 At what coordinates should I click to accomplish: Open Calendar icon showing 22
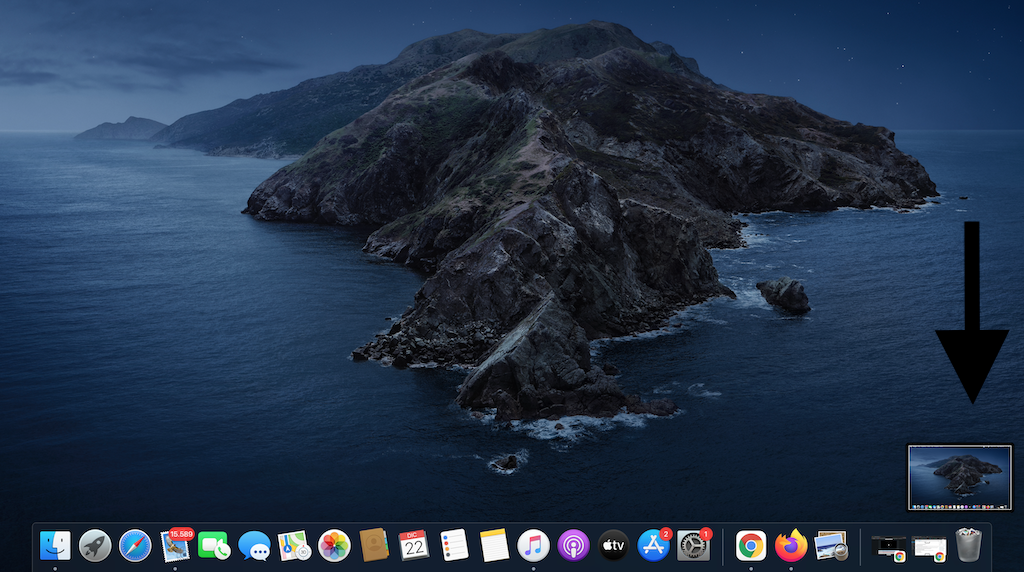click(x=413, y=545)
